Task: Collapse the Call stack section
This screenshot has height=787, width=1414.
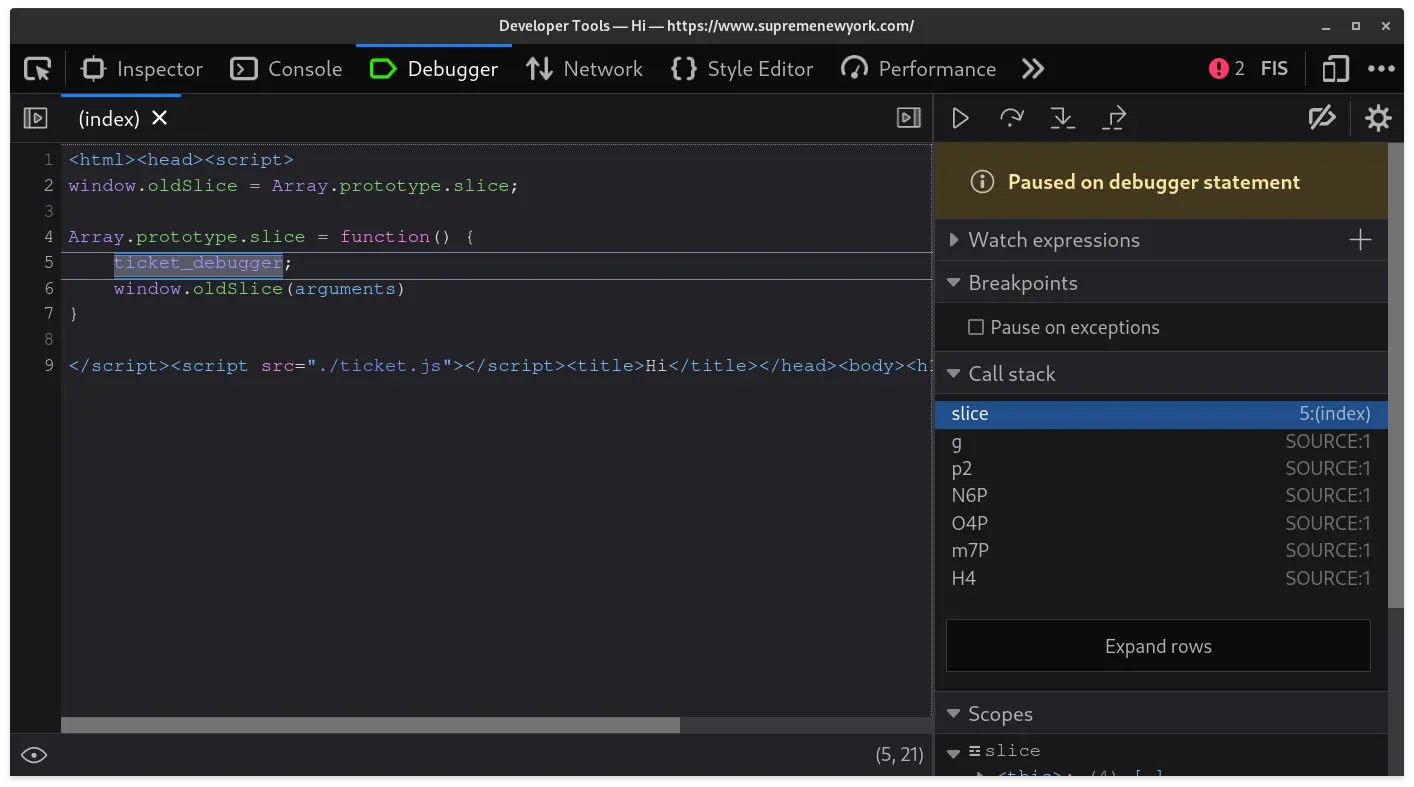Action: click(953, 373)
